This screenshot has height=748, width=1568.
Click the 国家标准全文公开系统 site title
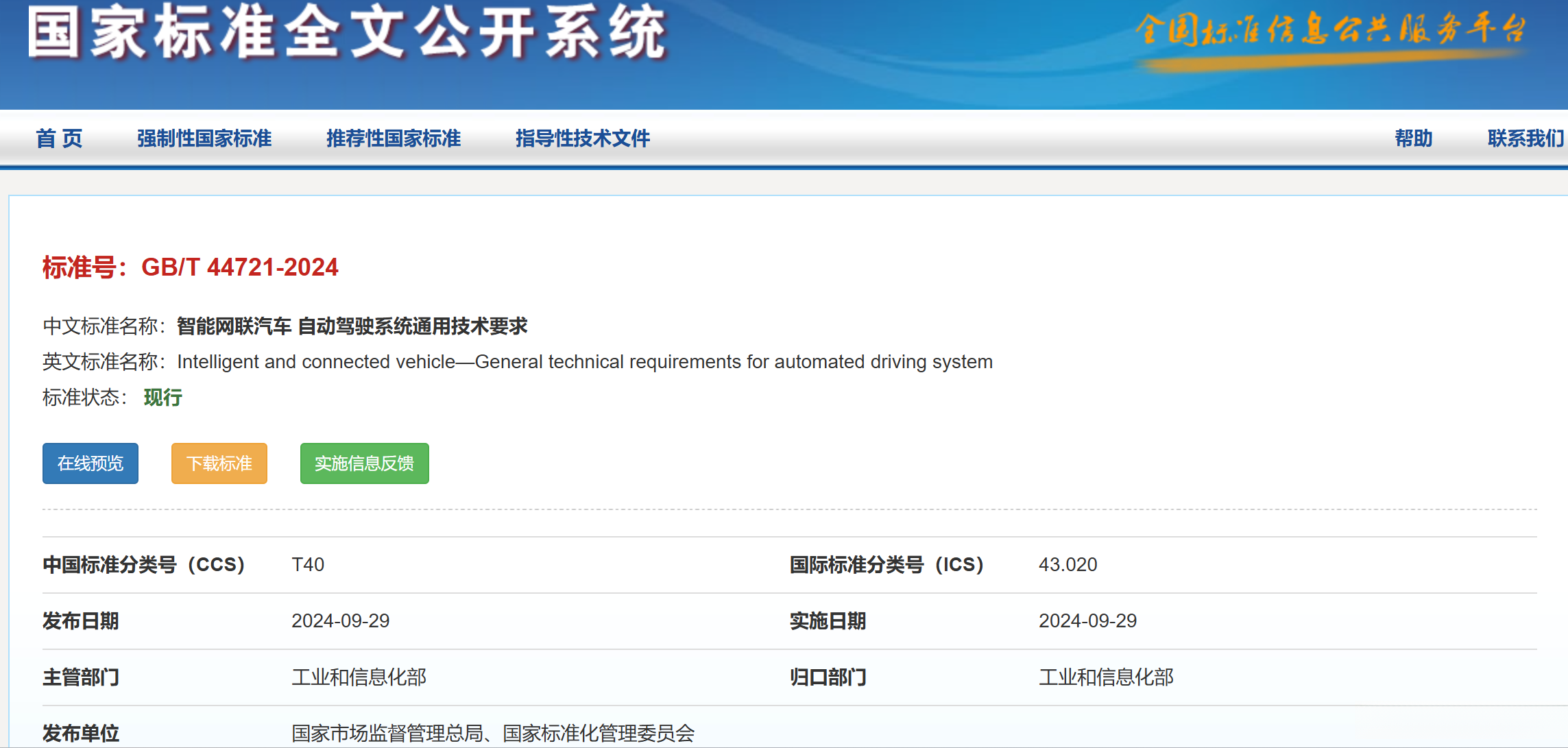[x=347, y=33]
